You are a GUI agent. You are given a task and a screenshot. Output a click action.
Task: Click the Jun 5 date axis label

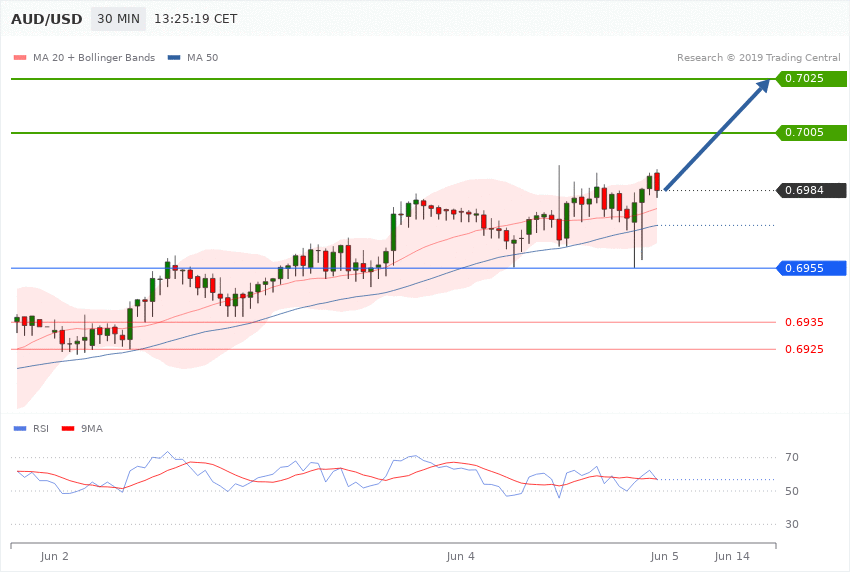point(665,556)
